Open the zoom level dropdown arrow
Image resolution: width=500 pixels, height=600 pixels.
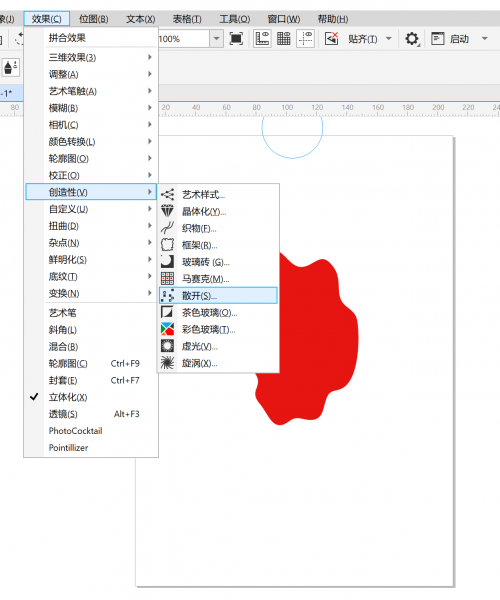pyautogui.click(x=217, y=39)
